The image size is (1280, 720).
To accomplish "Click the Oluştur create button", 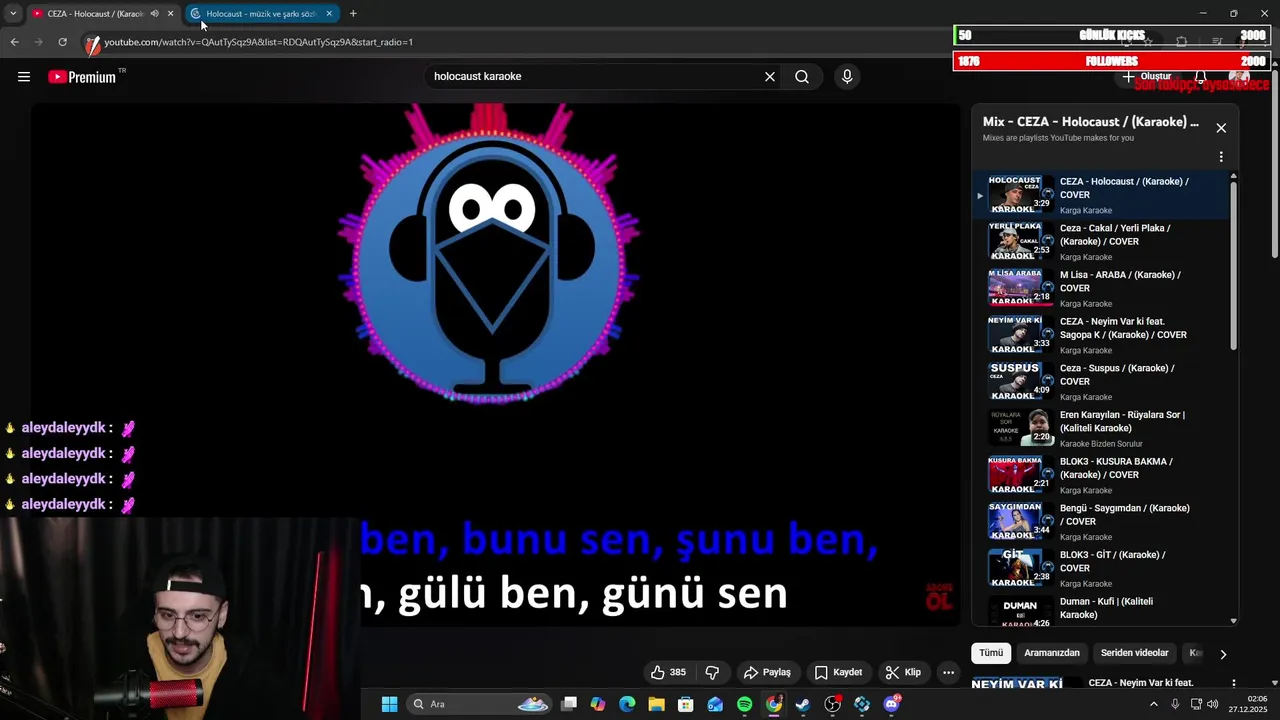I will tap(1147, 77).
